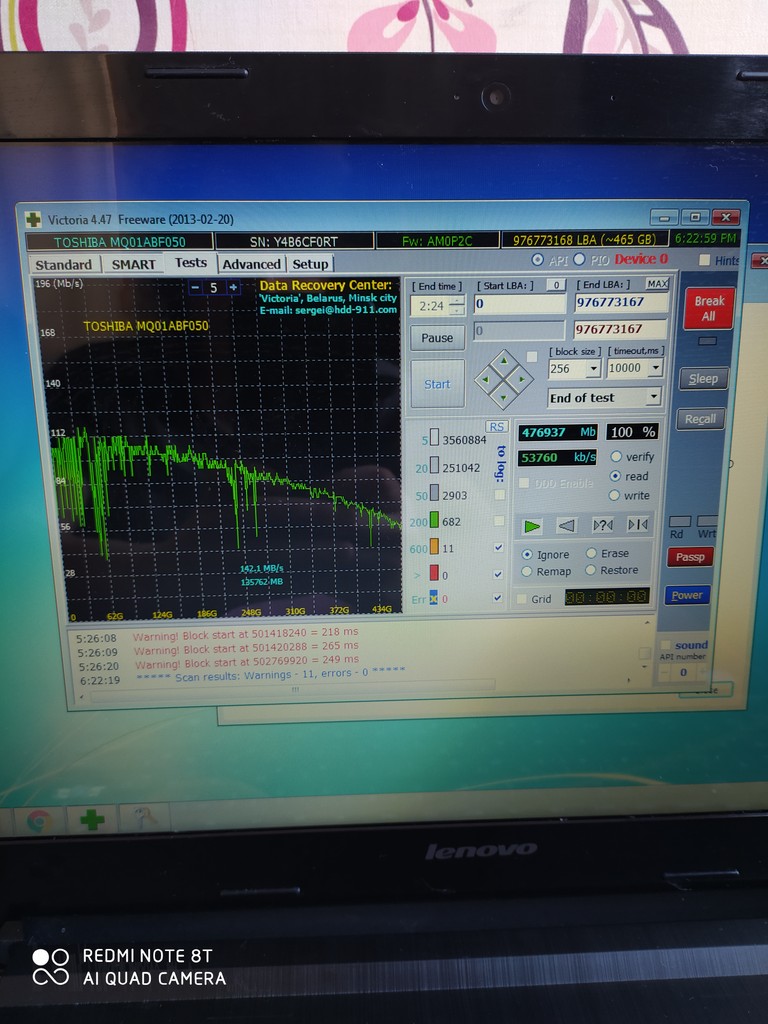Click the RS reset counters button
Viewport: 768px width, 1024px height.
coord(496,426)
